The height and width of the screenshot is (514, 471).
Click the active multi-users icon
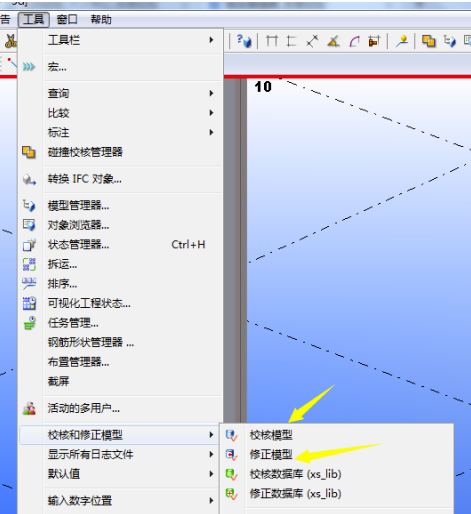click(29, 408)
